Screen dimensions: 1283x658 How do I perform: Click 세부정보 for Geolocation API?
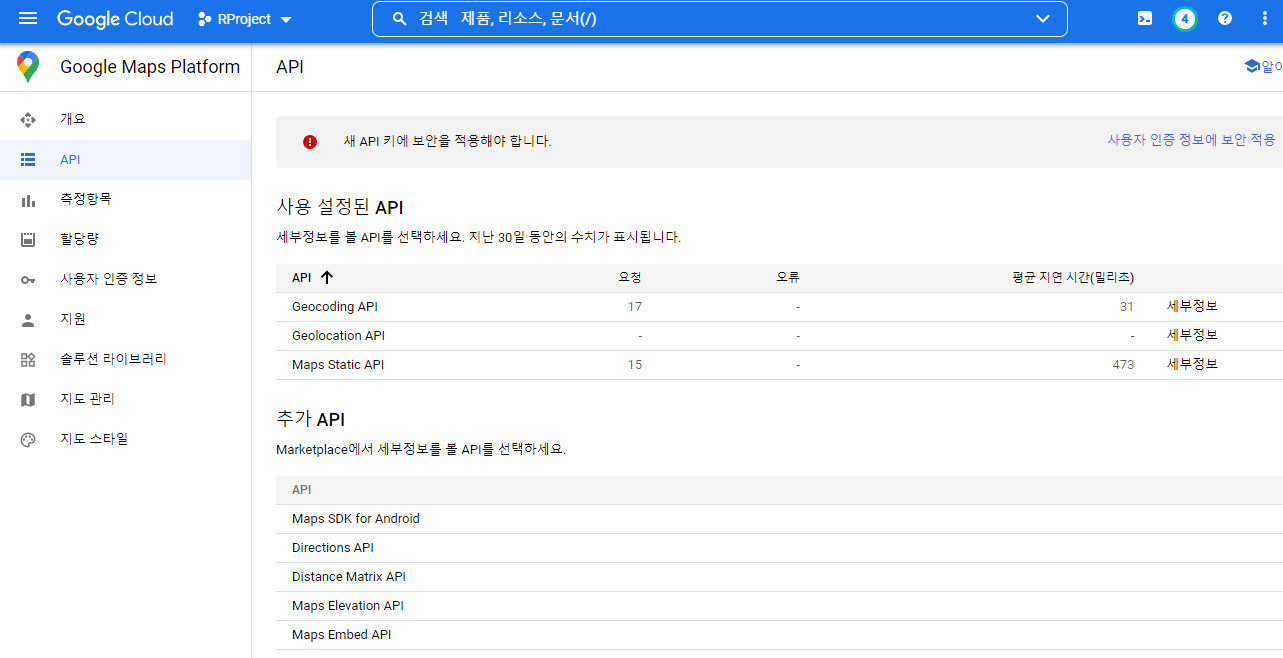(x=1192, y=335)
